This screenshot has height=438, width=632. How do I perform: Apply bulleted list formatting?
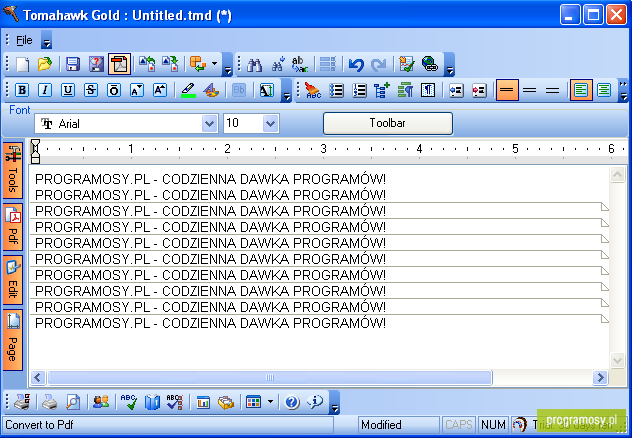click(336, 90)
